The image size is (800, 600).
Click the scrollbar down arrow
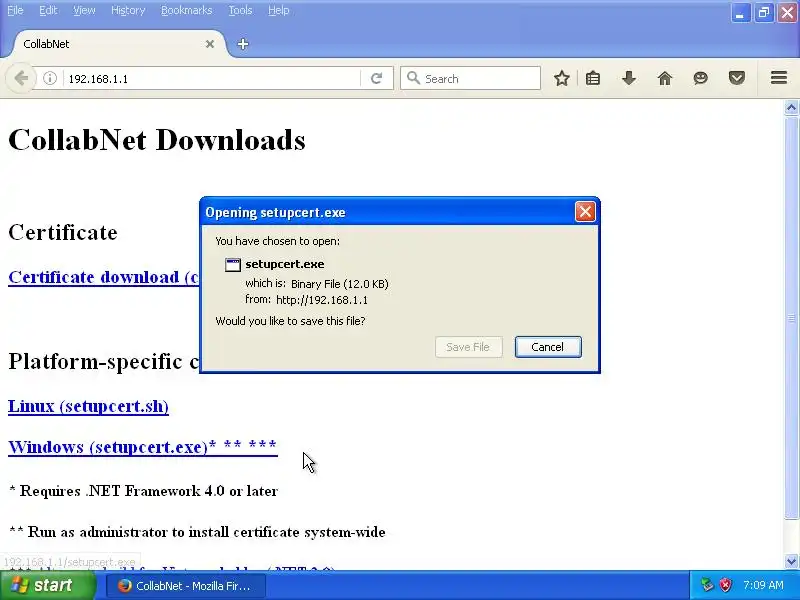791,561
